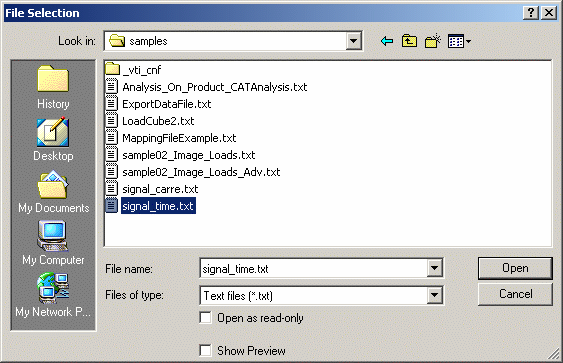Click the Cancel button
Viewport: 563px width, 363px height.
pyautogui.click(x=515, y=294)
